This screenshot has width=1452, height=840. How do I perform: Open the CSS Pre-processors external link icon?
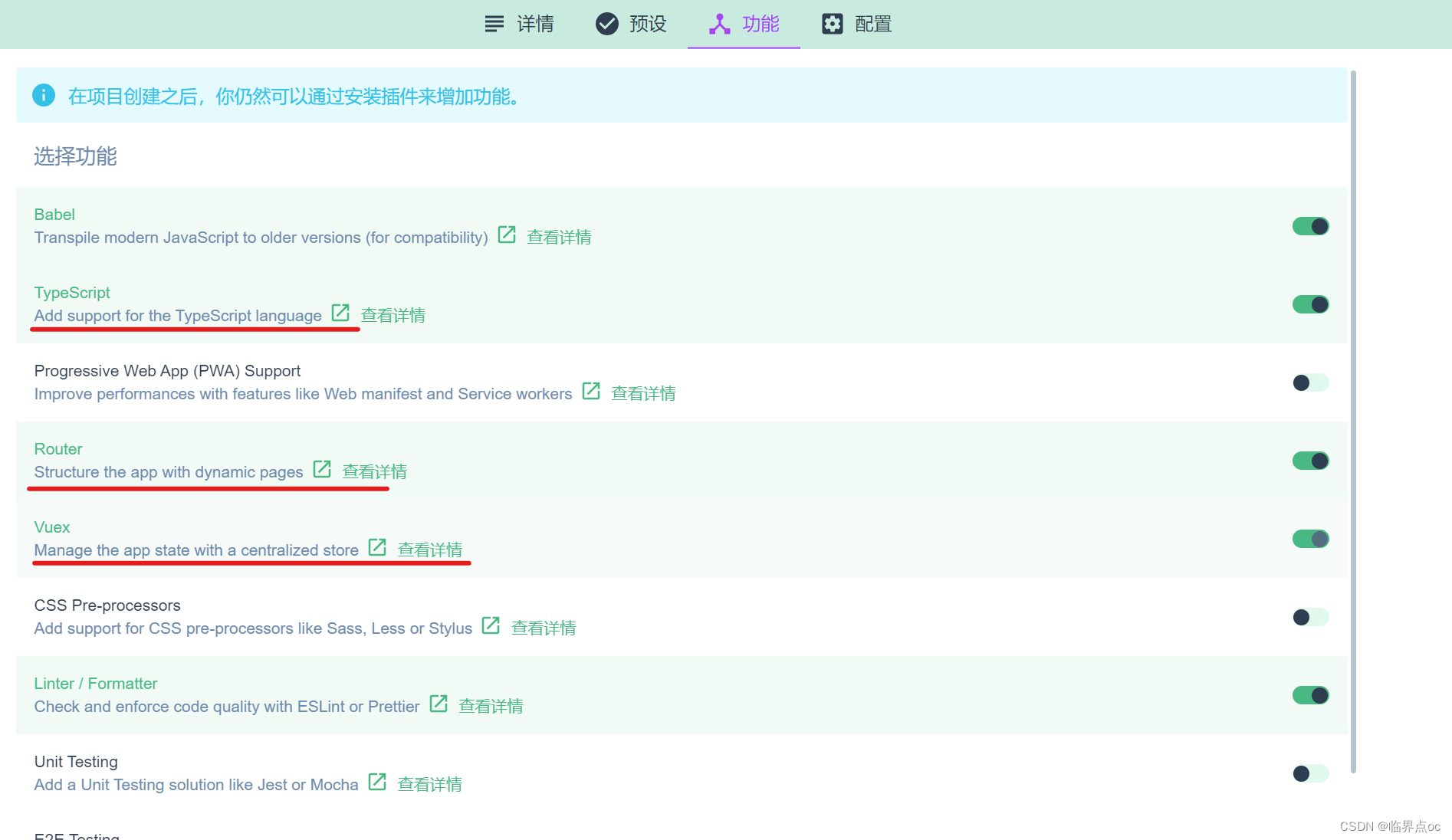491,625
